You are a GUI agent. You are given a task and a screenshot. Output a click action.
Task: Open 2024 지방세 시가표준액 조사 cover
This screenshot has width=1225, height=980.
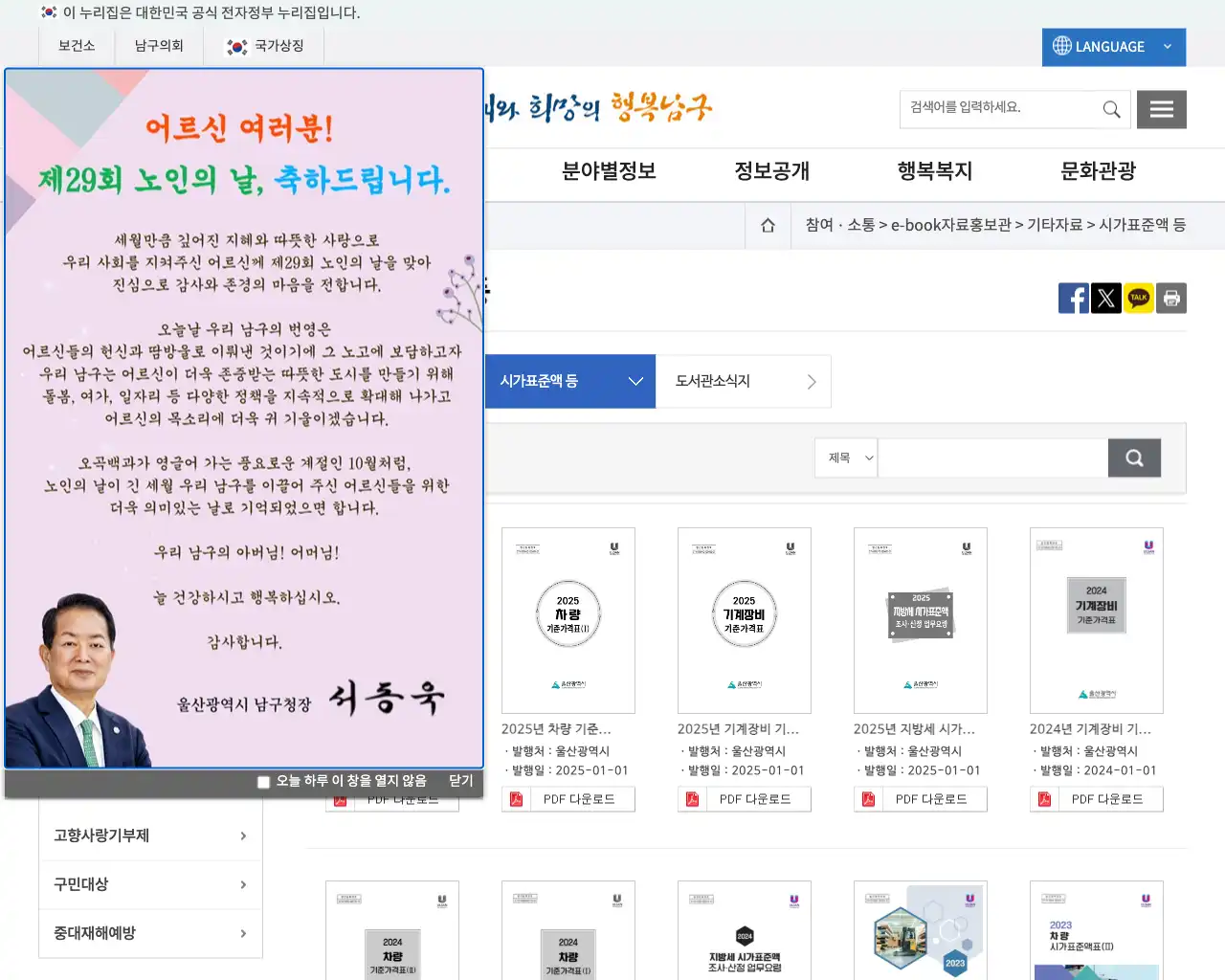pos(745,930)
